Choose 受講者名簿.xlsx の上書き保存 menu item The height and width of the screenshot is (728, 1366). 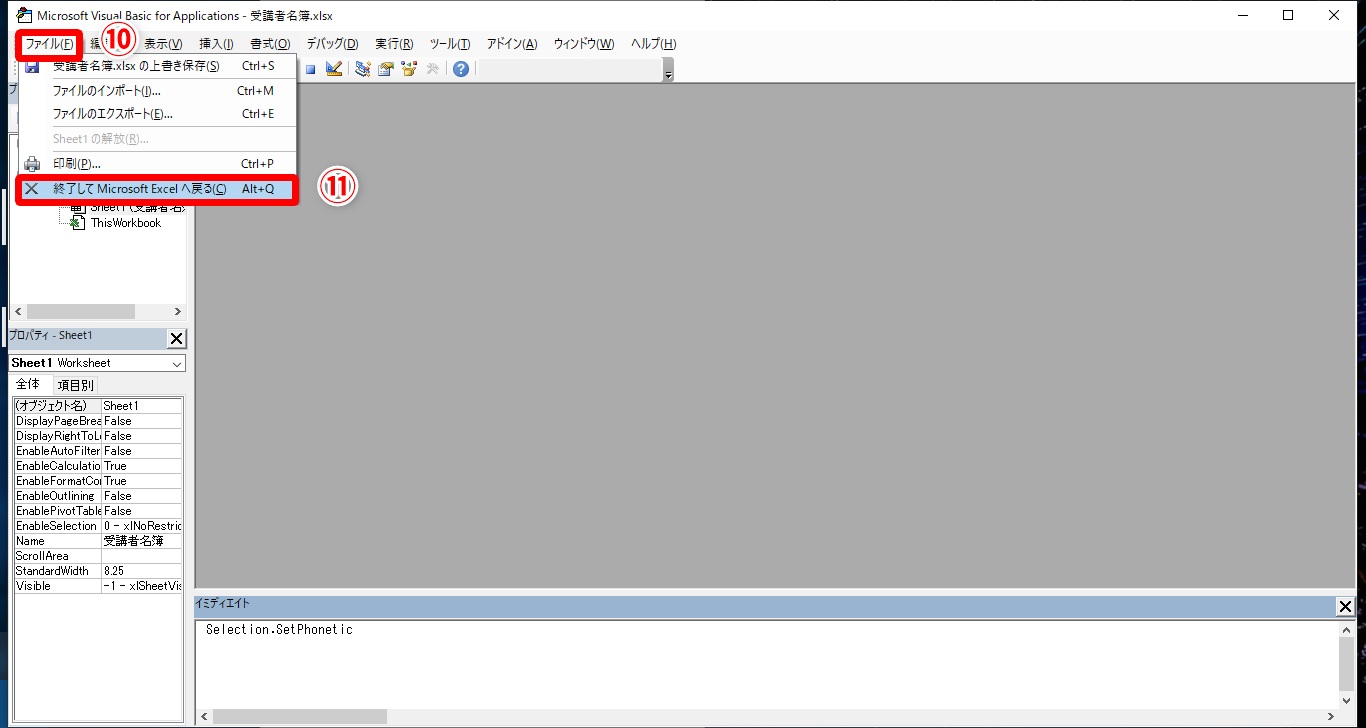(158, 66)
